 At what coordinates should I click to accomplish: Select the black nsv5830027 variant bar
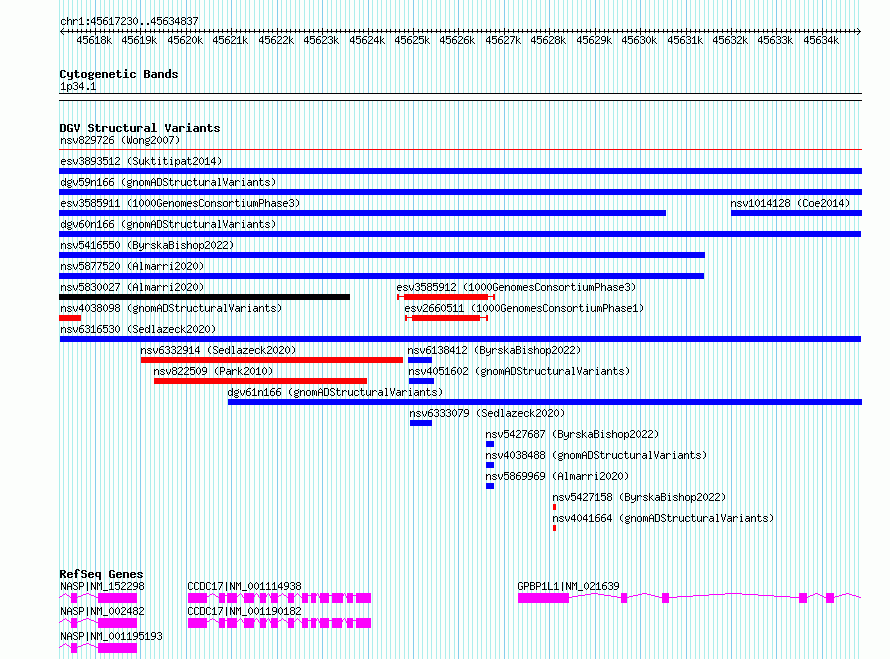point(204,297)
